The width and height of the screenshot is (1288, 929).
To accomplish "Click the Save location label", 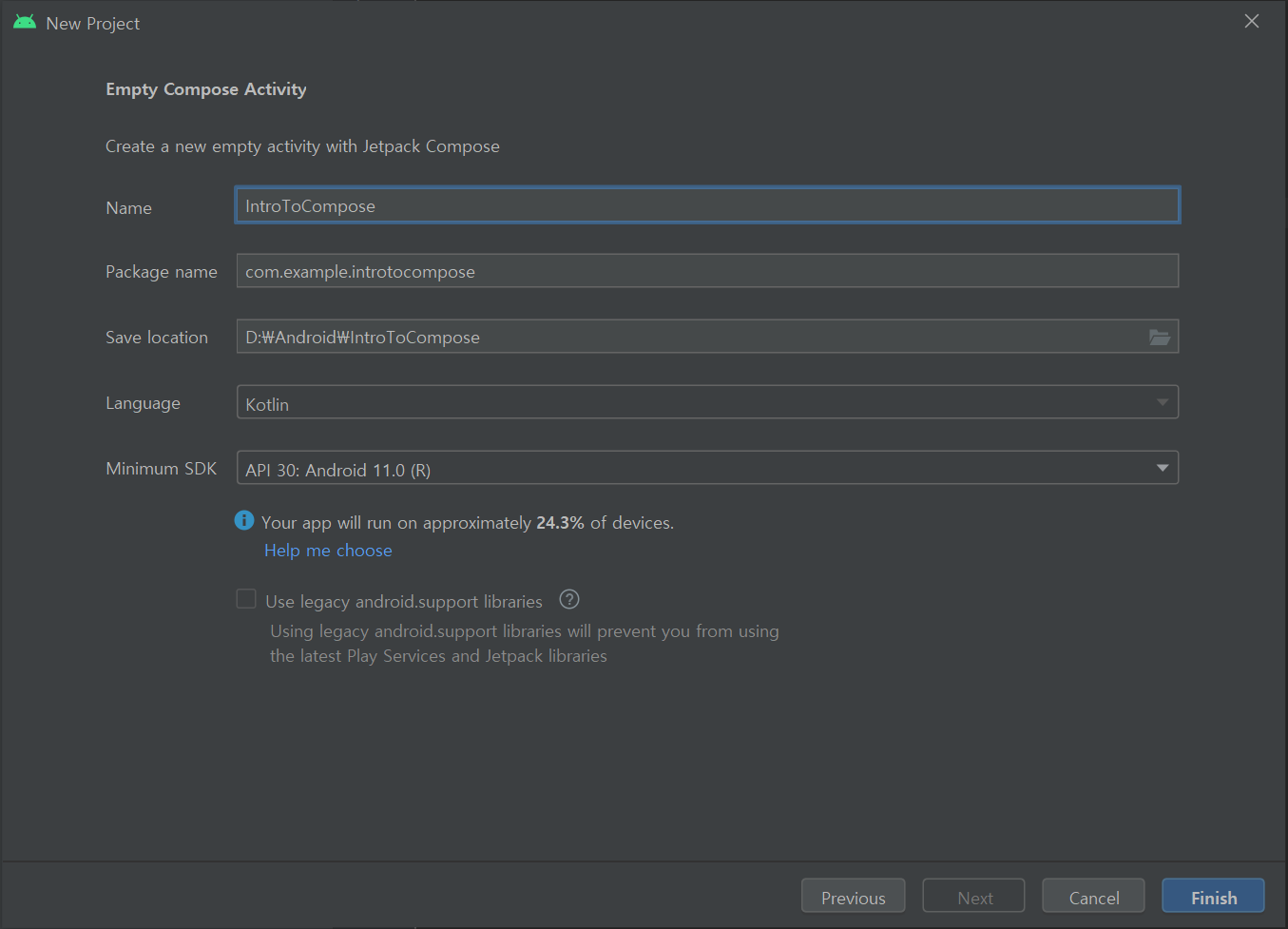I will [x=157, y=338].
